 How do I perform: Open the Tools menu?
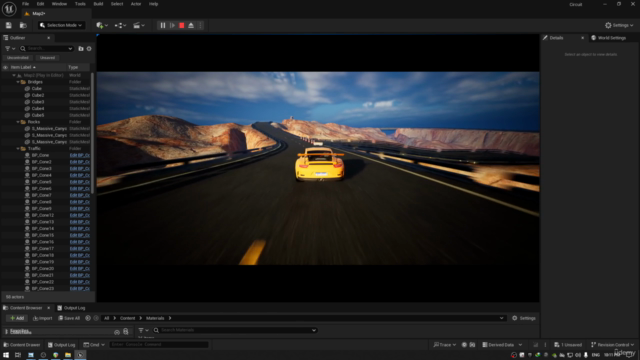click(x=80, y=4)
